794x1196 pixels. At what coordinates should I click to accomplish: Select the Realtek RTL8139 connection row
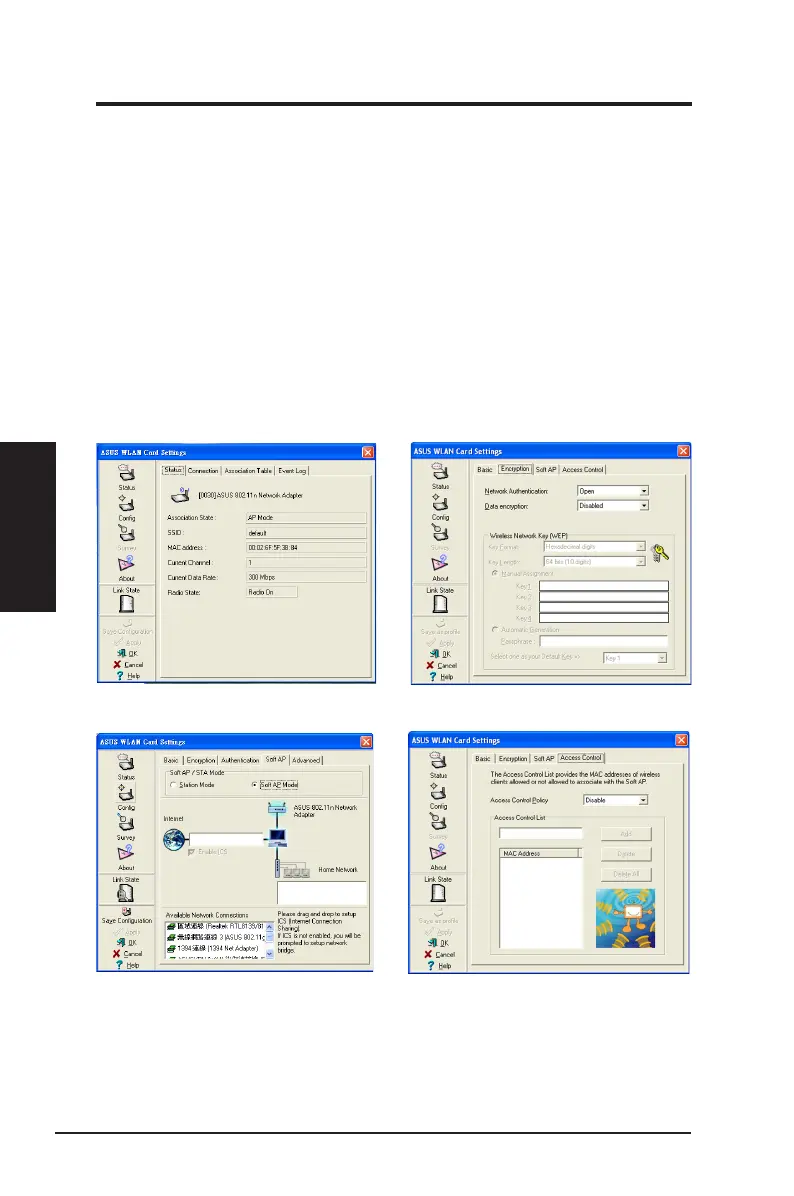215,926
